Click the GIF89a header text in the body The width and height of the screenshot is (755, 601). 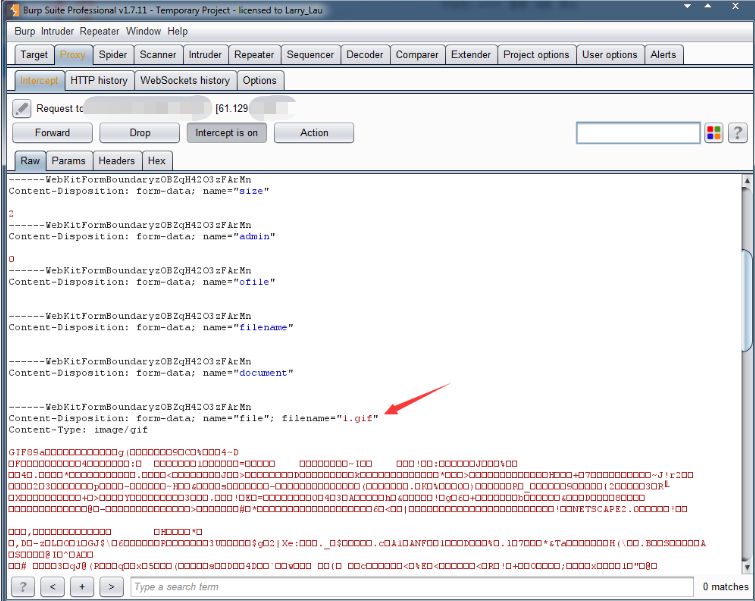pyautogui.click(x=26, y=452)
